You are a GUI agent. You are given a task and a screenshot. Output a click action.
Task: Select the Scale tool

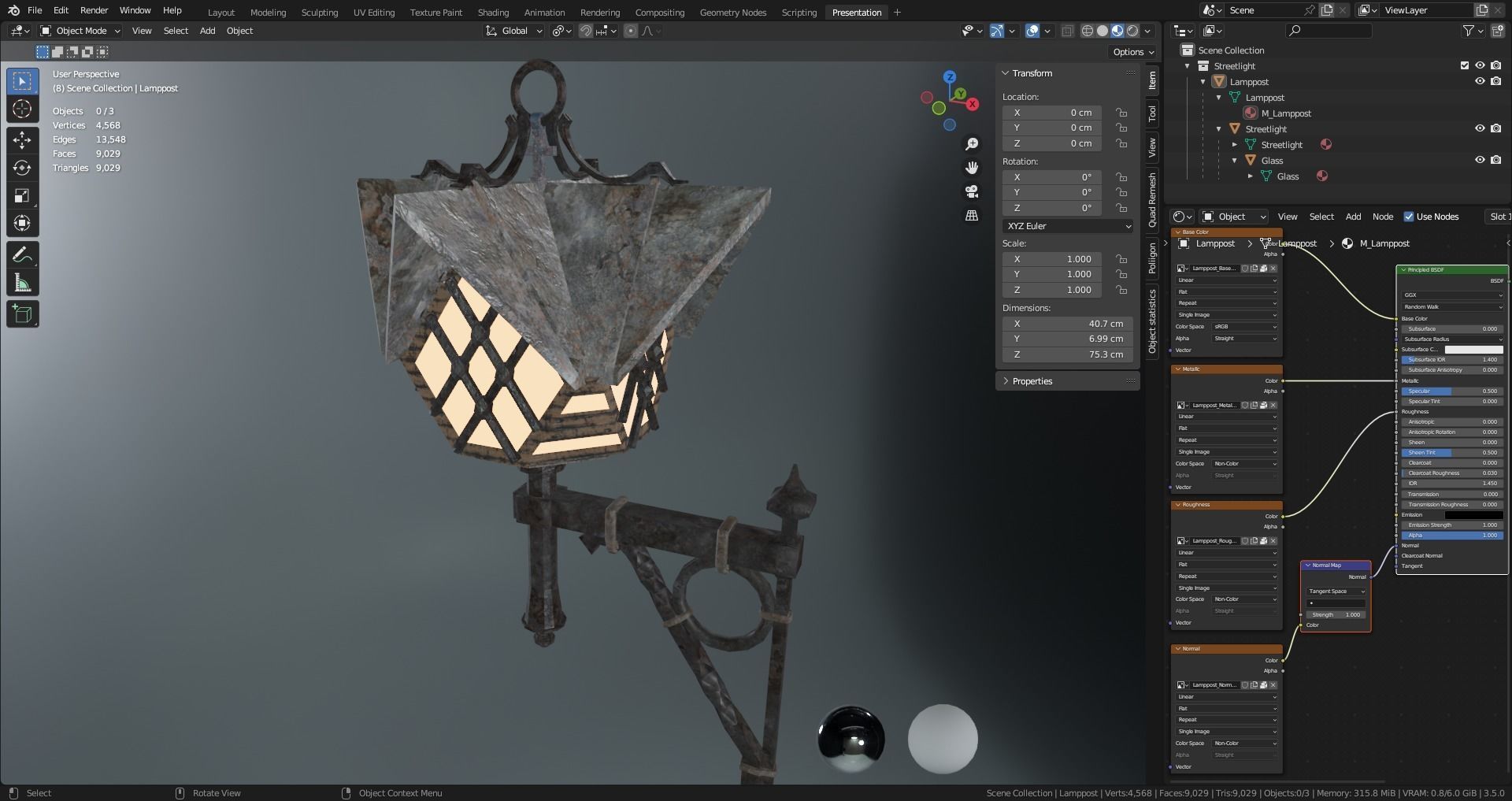(22, 195)
